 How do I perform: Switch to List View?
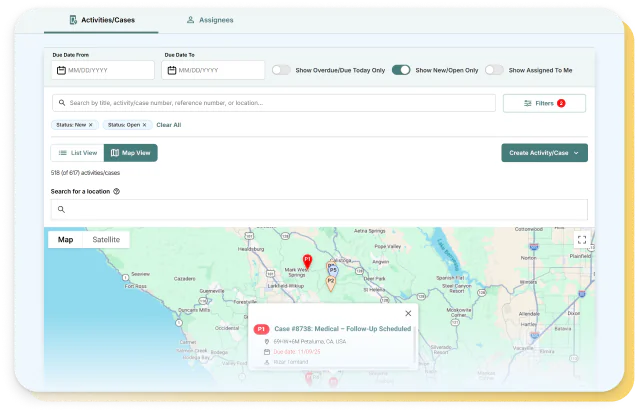77,153
